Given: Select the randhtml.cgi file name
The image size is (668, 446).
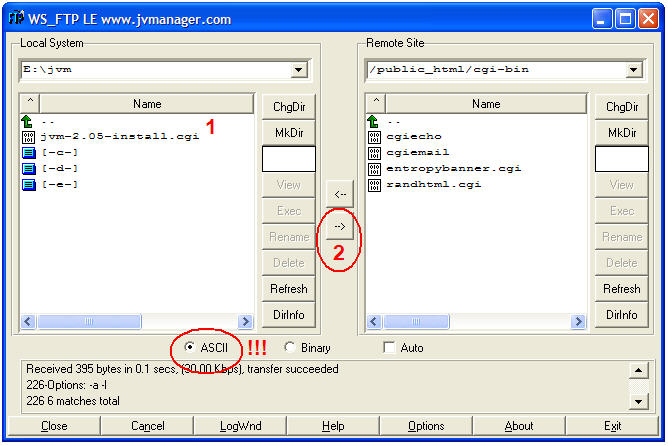Looking at the screenshot, I should [x=434, y=185].
